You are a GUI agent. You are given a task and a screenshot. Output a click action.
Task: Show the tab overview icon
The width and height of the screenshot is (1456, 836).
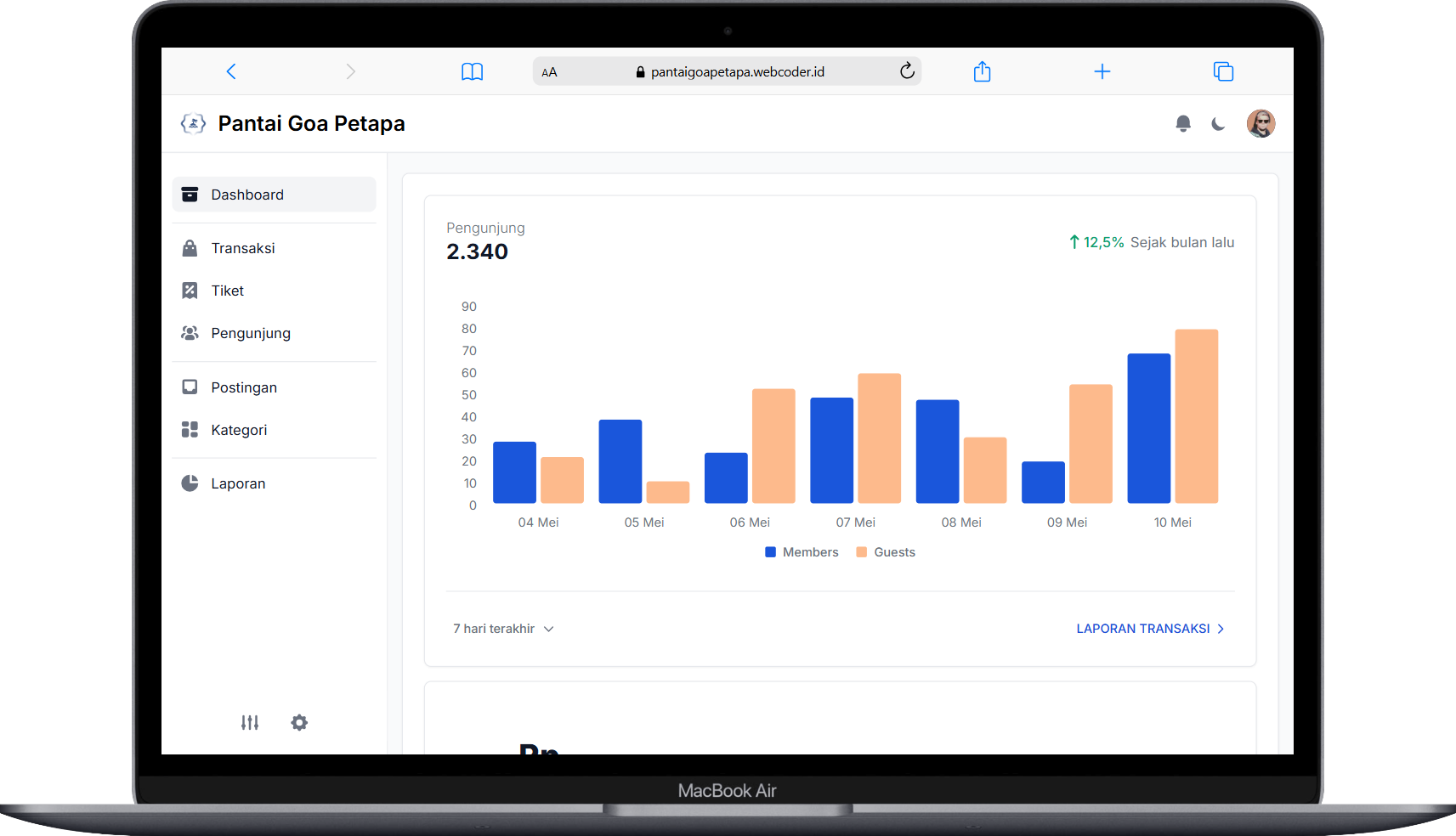[x=1223, y=71]
